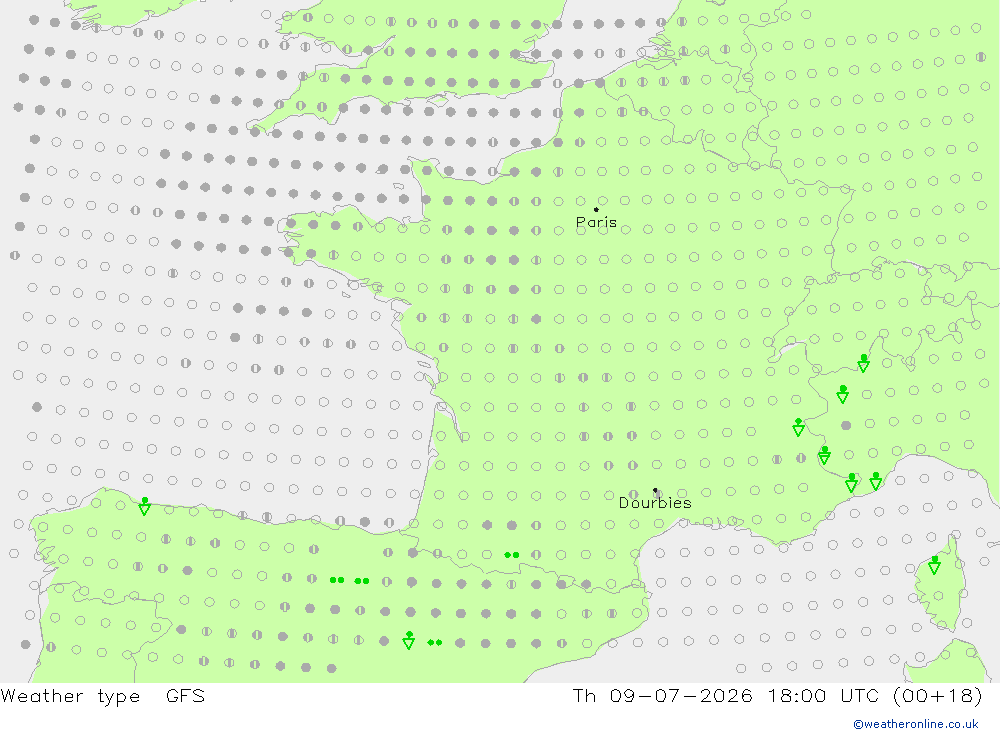This screenshot has width=1000, height=733.
Task: Click the green shower symbol on Spain's north coast
Action: tap(145, 506)
